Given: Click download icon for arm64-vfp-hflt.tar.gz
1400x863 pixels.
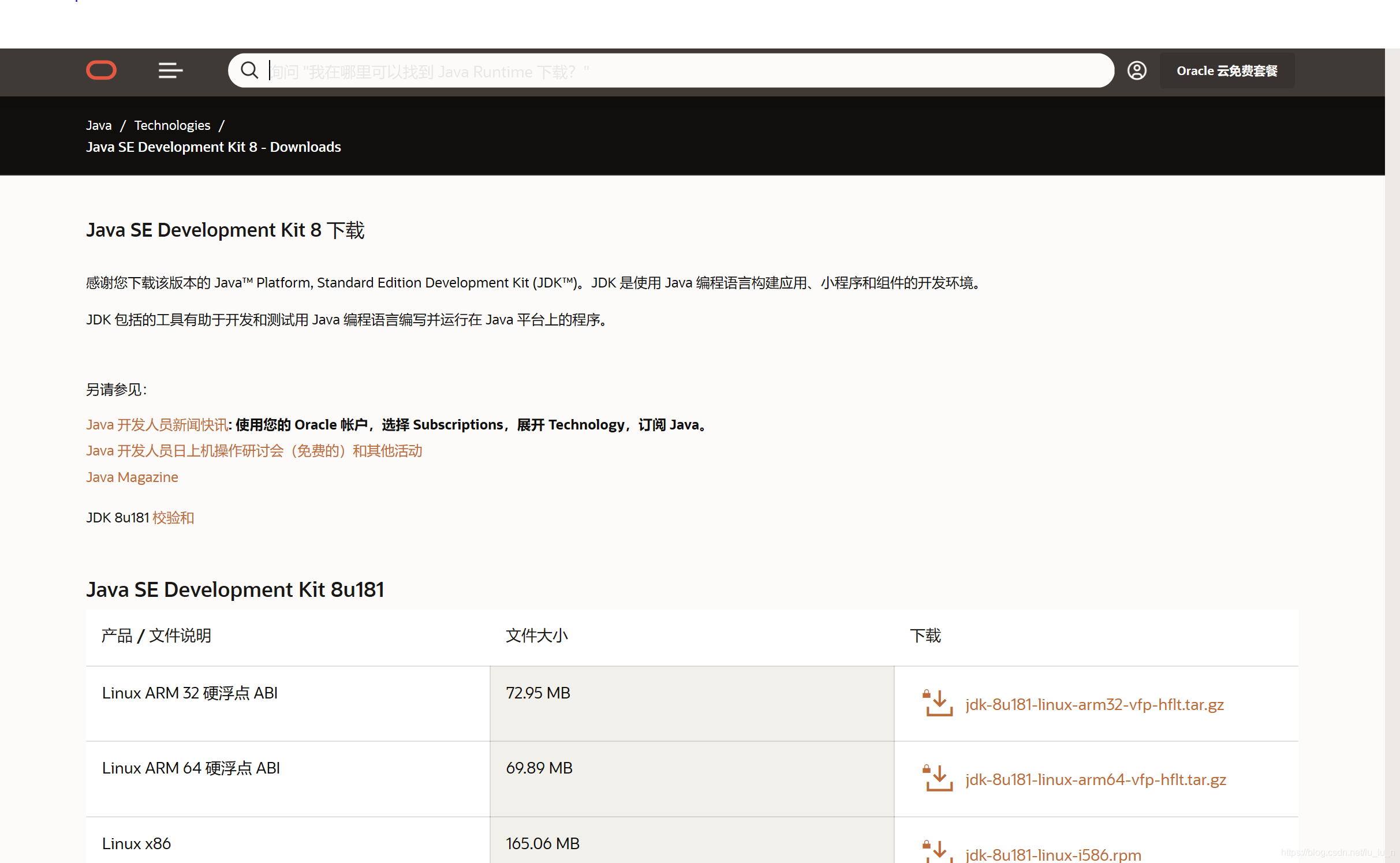Looking at the screenshot, I should tap(939, 778).
